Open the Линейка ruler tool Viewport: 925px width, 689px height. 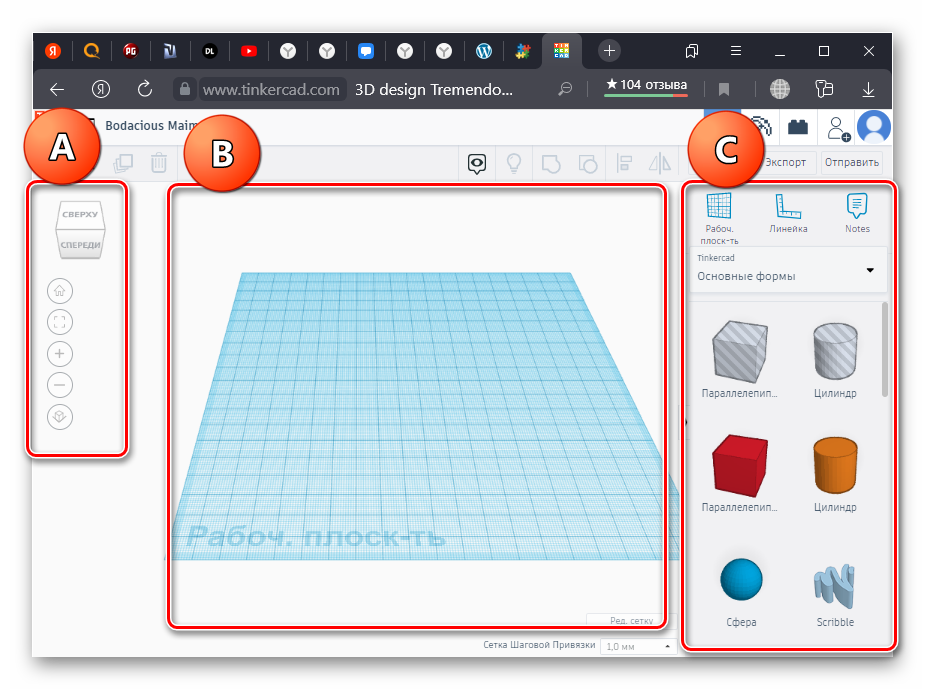[788, 213]
